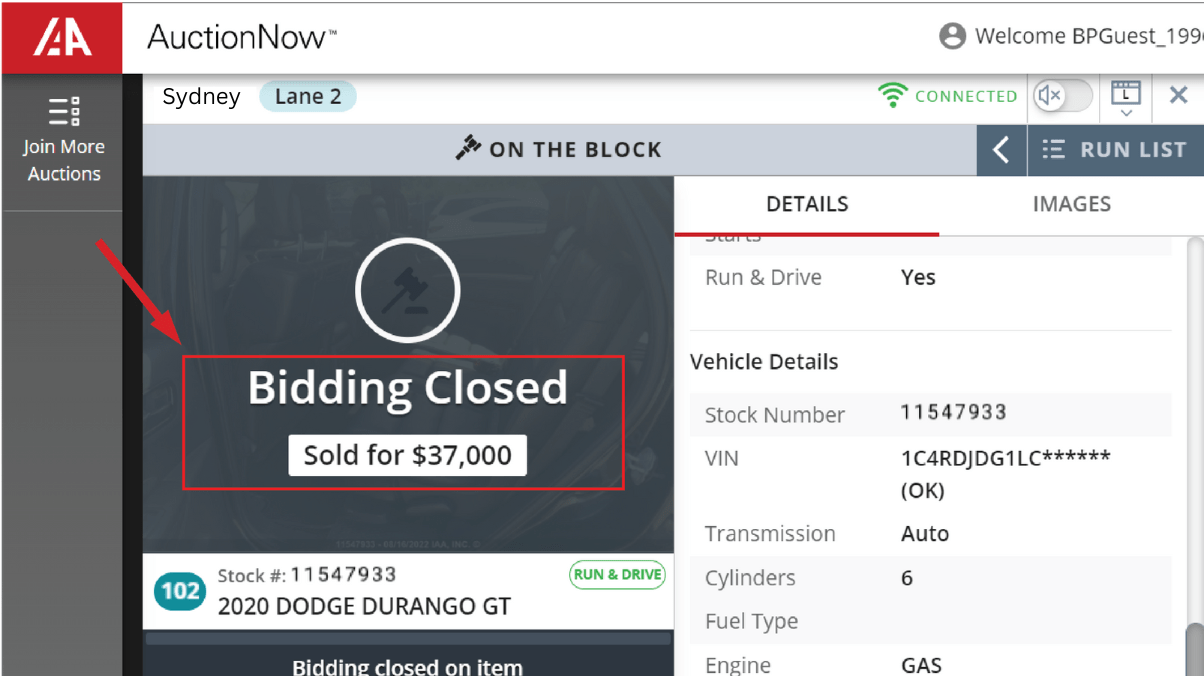
Task: Open the layout window dropdown
Action: coord(1126,98)
